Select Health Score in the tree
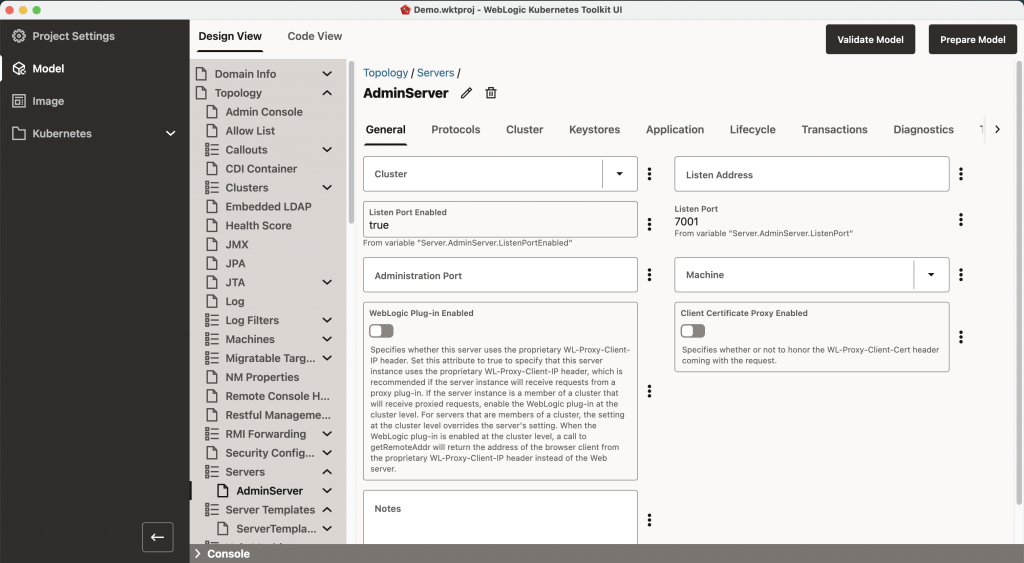The width and height of the screenshot is (1024, 563). point(259,225)
